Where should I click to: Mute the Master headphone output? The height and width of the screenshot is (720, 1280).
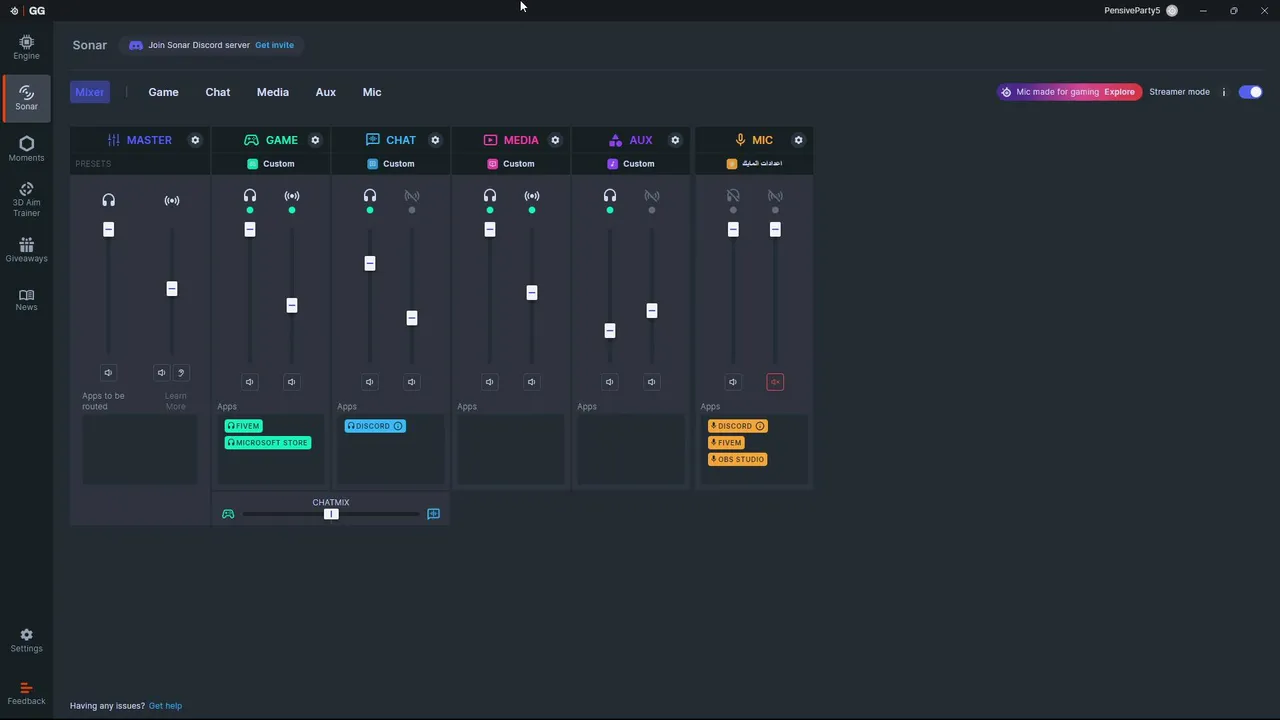pyautogui.click(x=108, y=373)
